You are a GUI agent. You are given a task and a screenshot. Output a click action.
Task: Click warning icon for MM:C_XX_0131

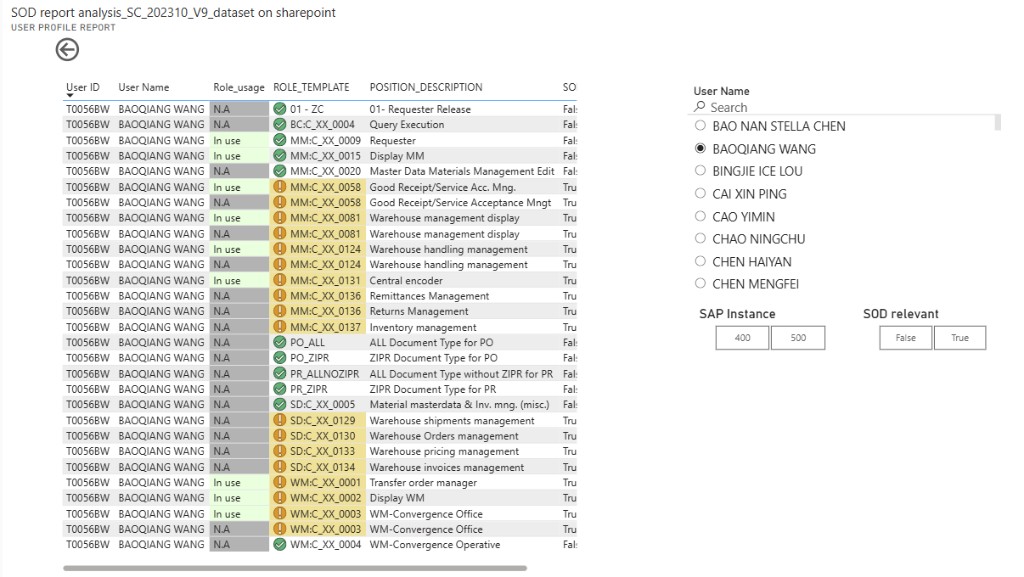click(280, 280)
